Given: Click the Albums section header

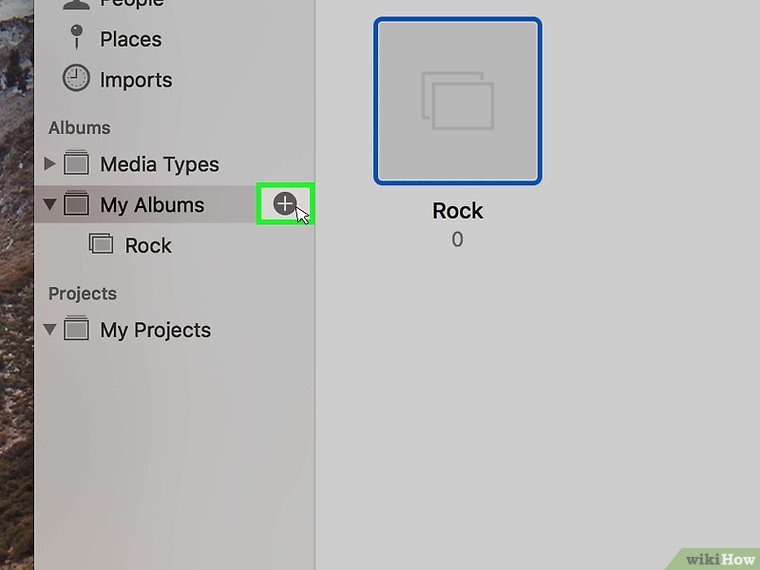Looking at the screenshot, I should [79, 128].
